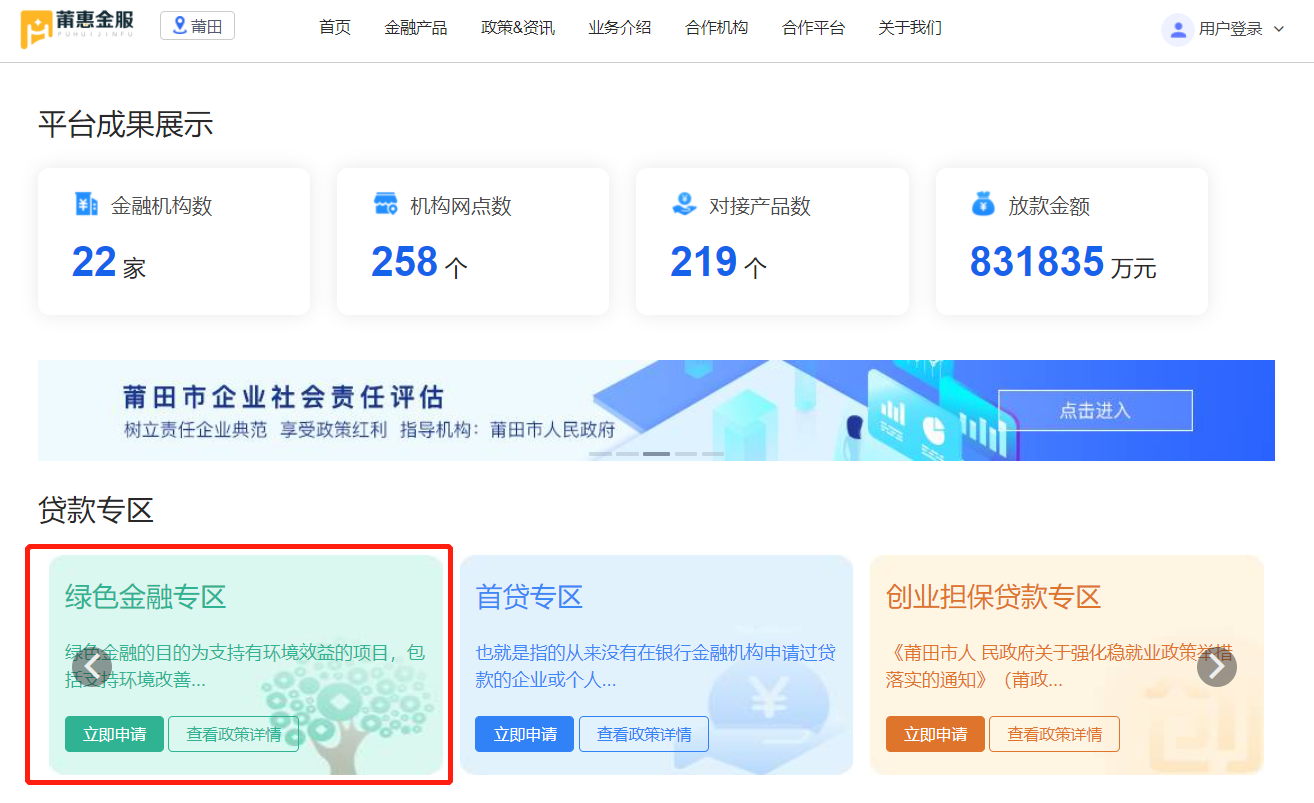Select the active banner carousel indicator

pos(656,453)
